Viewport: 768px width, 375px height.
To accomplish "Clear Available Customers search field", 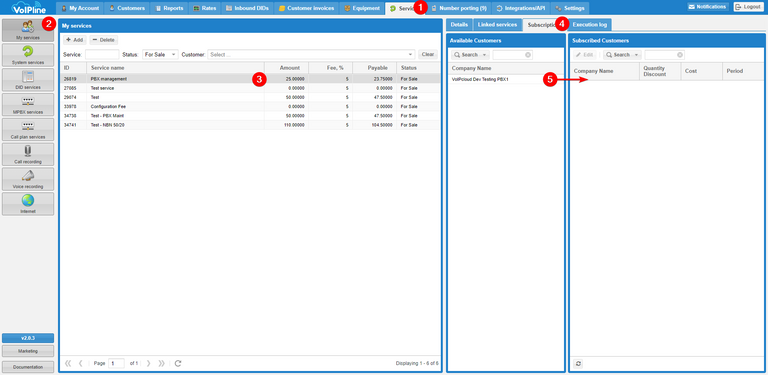I will click(x=528, y=55).
